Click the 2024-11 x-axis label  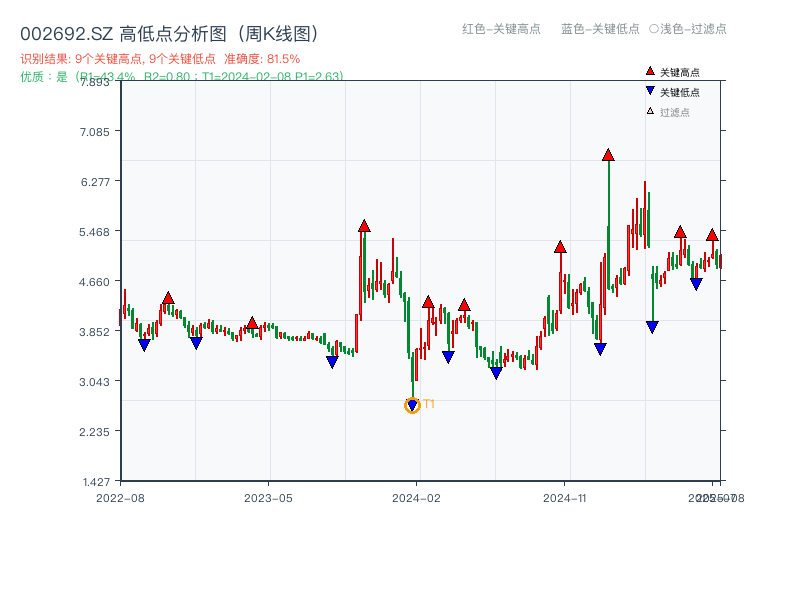point(565,498)
